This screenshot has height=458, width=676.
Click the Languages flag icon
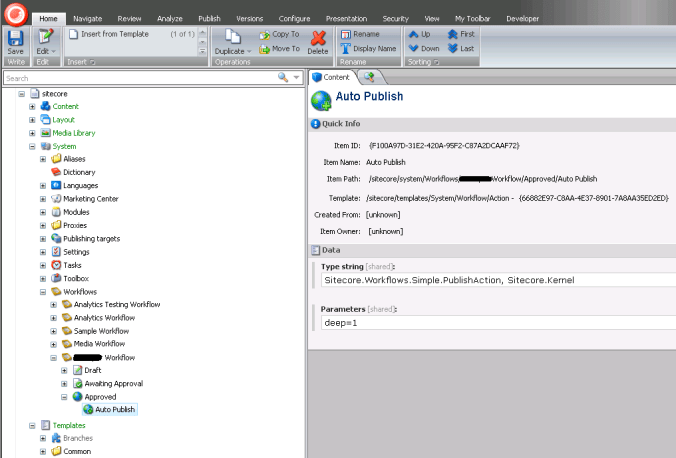(x=56, y=185)
